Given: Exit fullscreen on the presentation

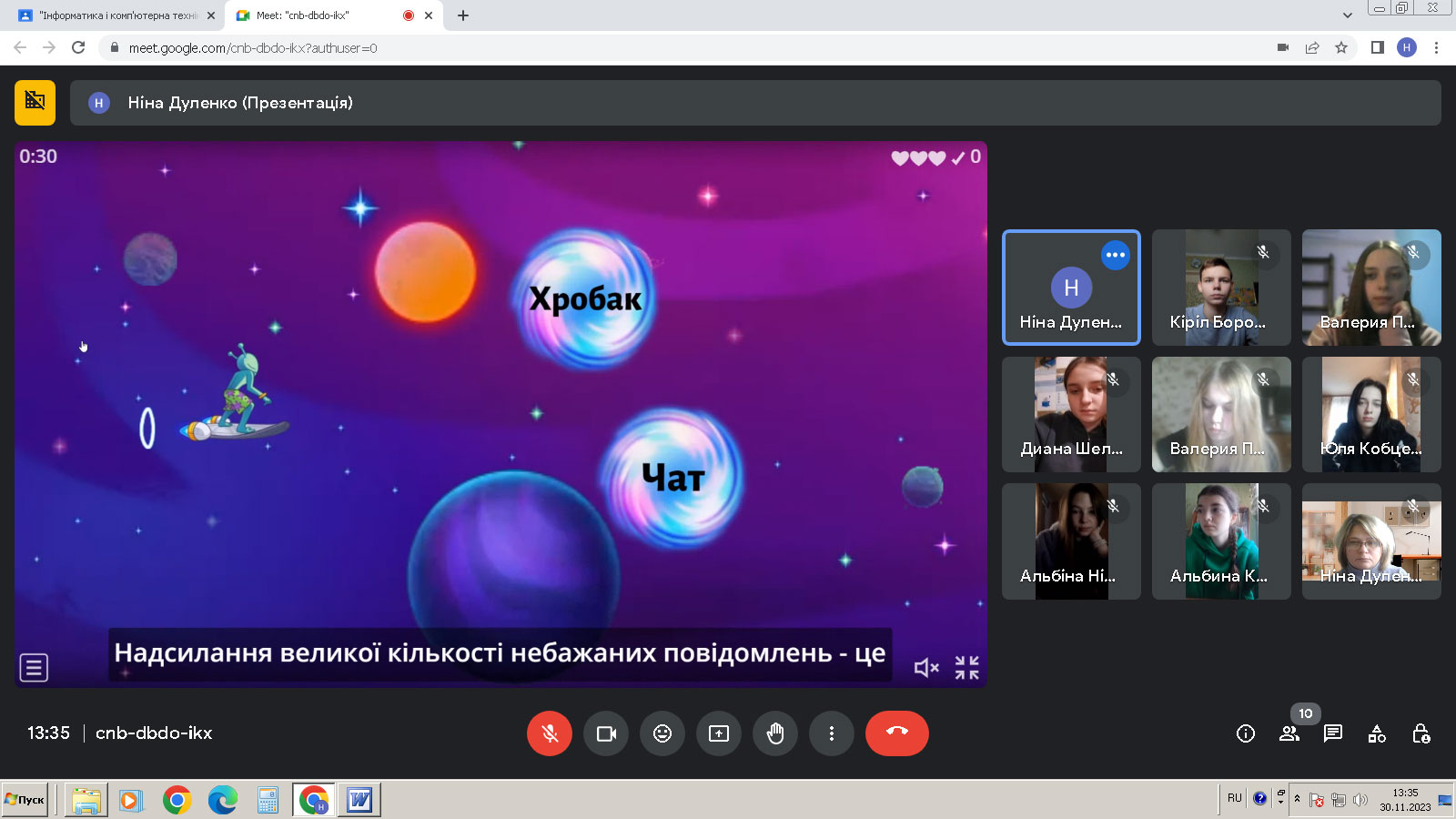Looking at the screenshot, I should 967,668.
